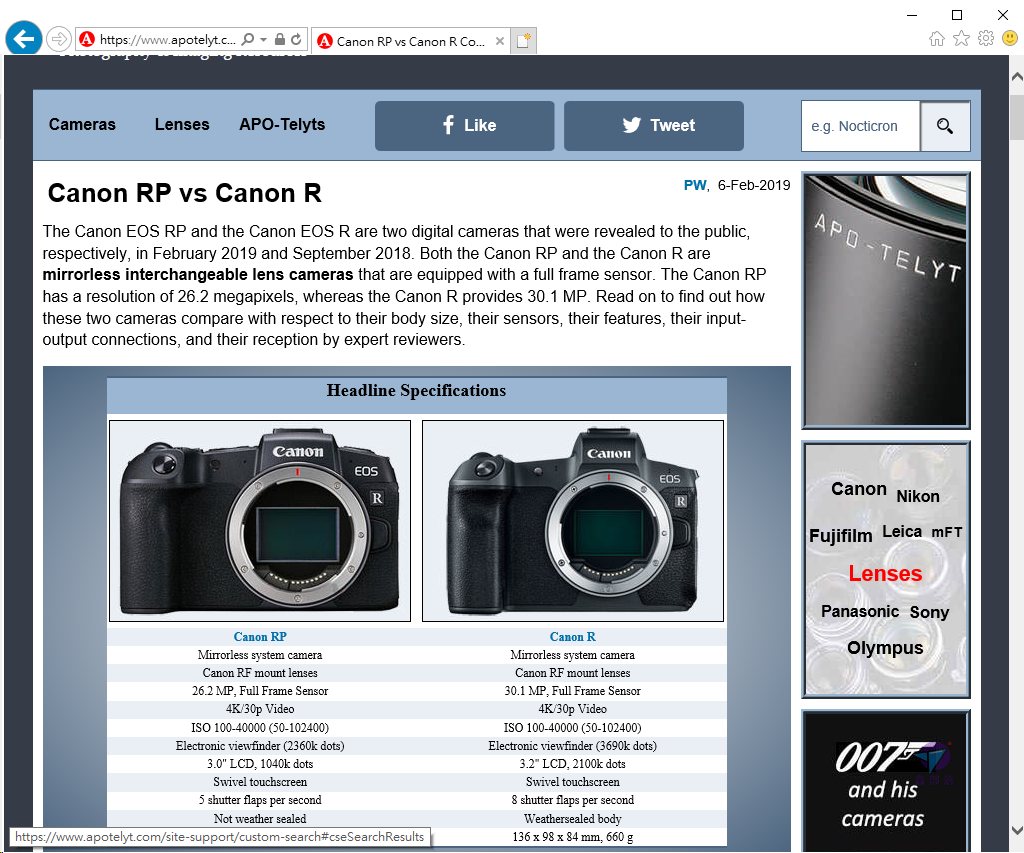
Task: Click the browser Home icon
Action: (936, 39)
